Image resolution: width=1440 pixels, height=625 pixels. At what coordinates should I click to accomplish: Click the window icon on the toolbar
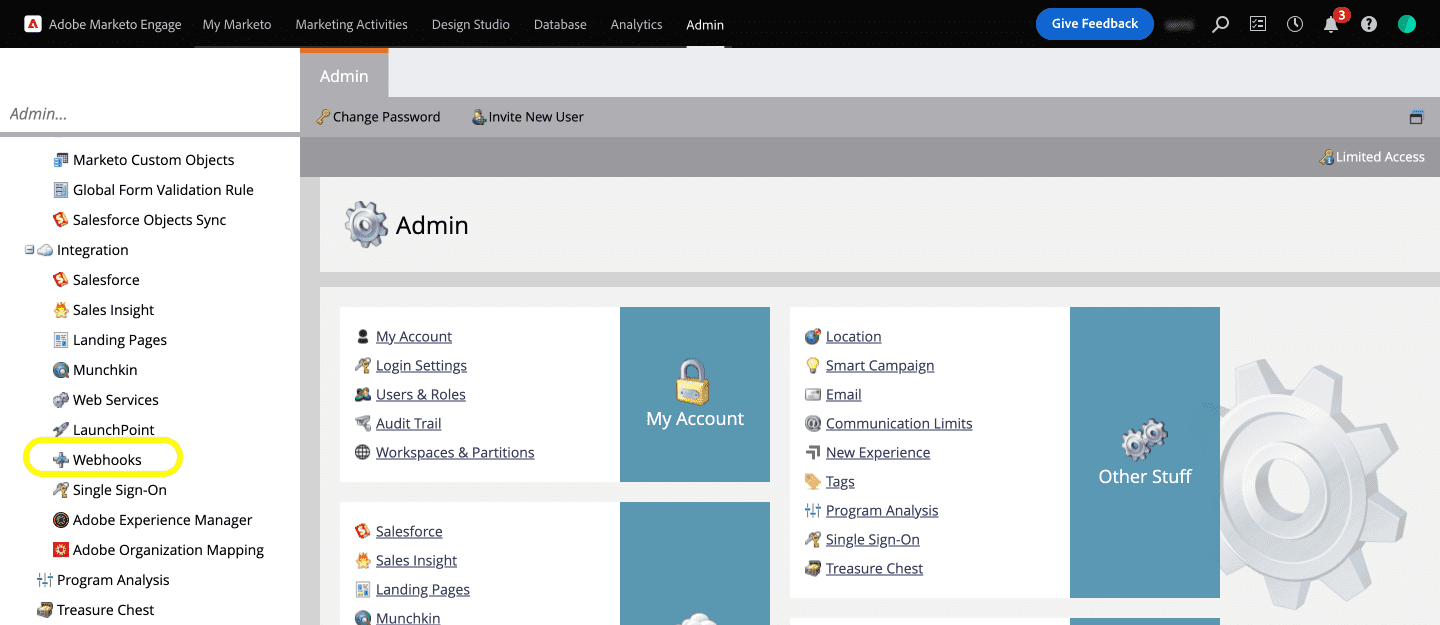[x=1416, y=117]
